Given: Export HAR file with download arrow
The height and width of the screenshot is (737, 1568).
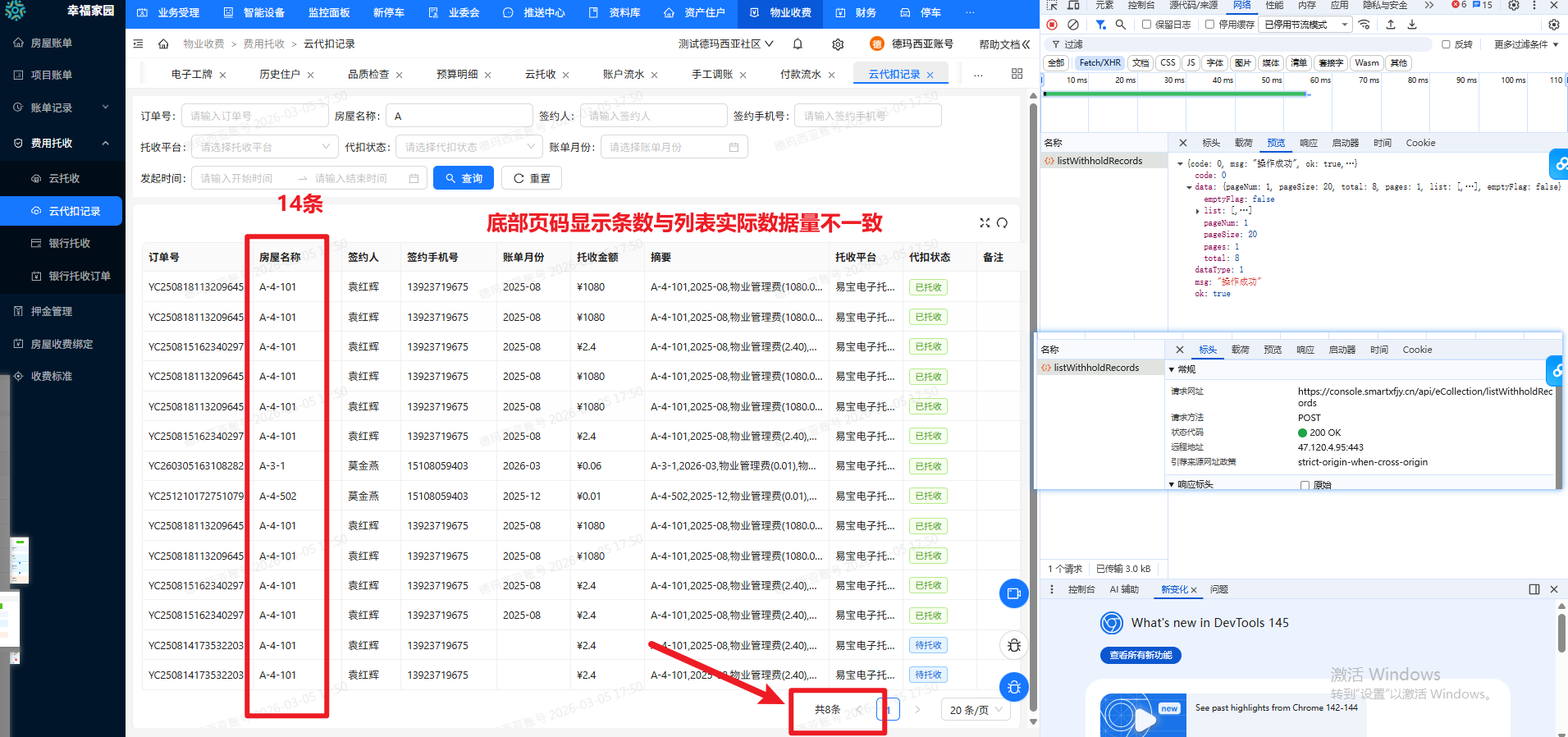Looking at the screenshot, I should coord(1412,25).
